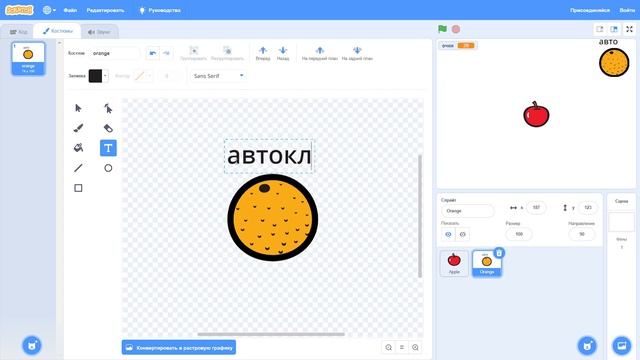Switch to the Костюмы tab
Viewport: 640px width, 360px height.
(x=58, y=31)
